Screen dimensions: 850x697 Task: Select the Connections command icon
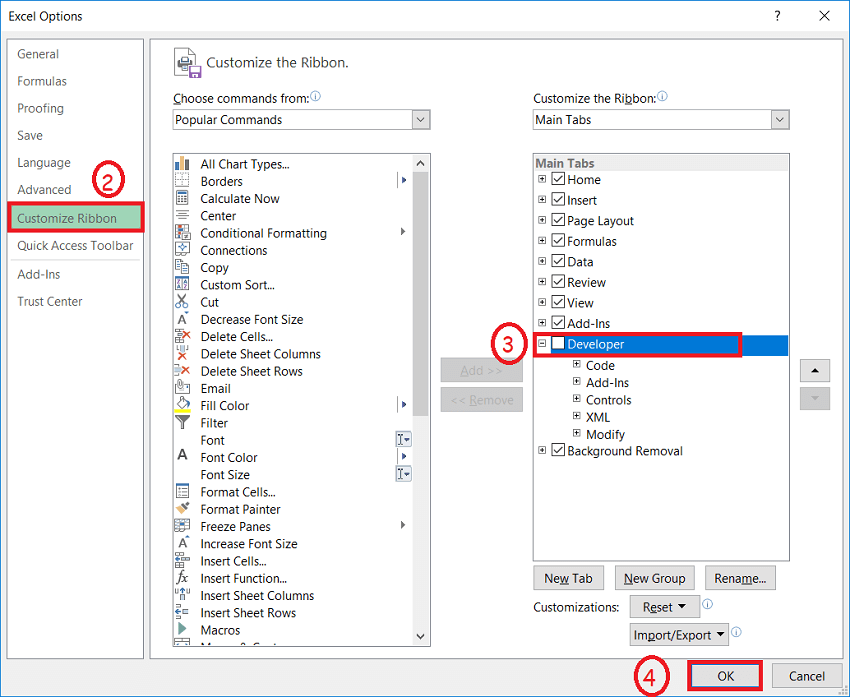coord(182,250)
